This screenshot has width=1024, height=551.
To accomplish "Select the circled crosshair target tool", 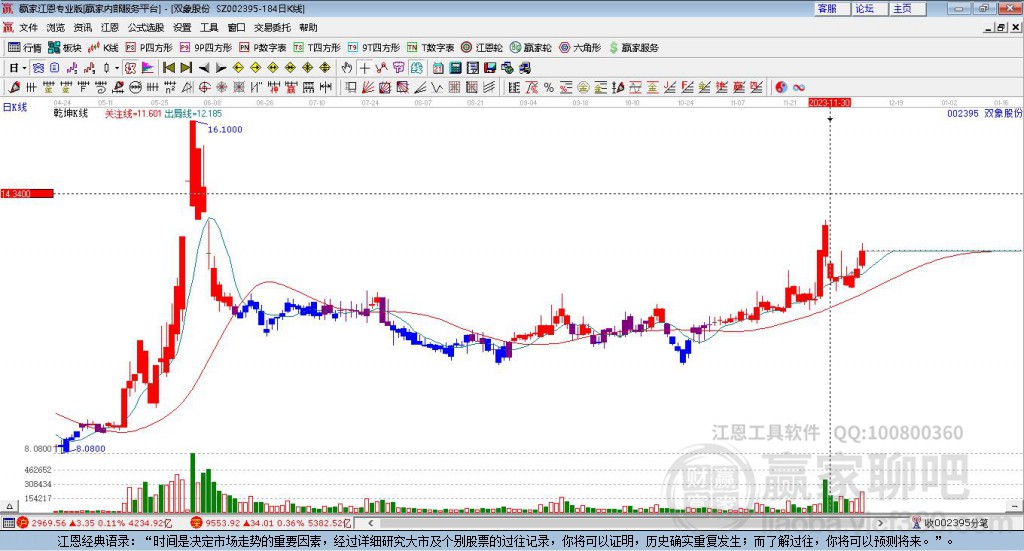I will tap(204, 87).
